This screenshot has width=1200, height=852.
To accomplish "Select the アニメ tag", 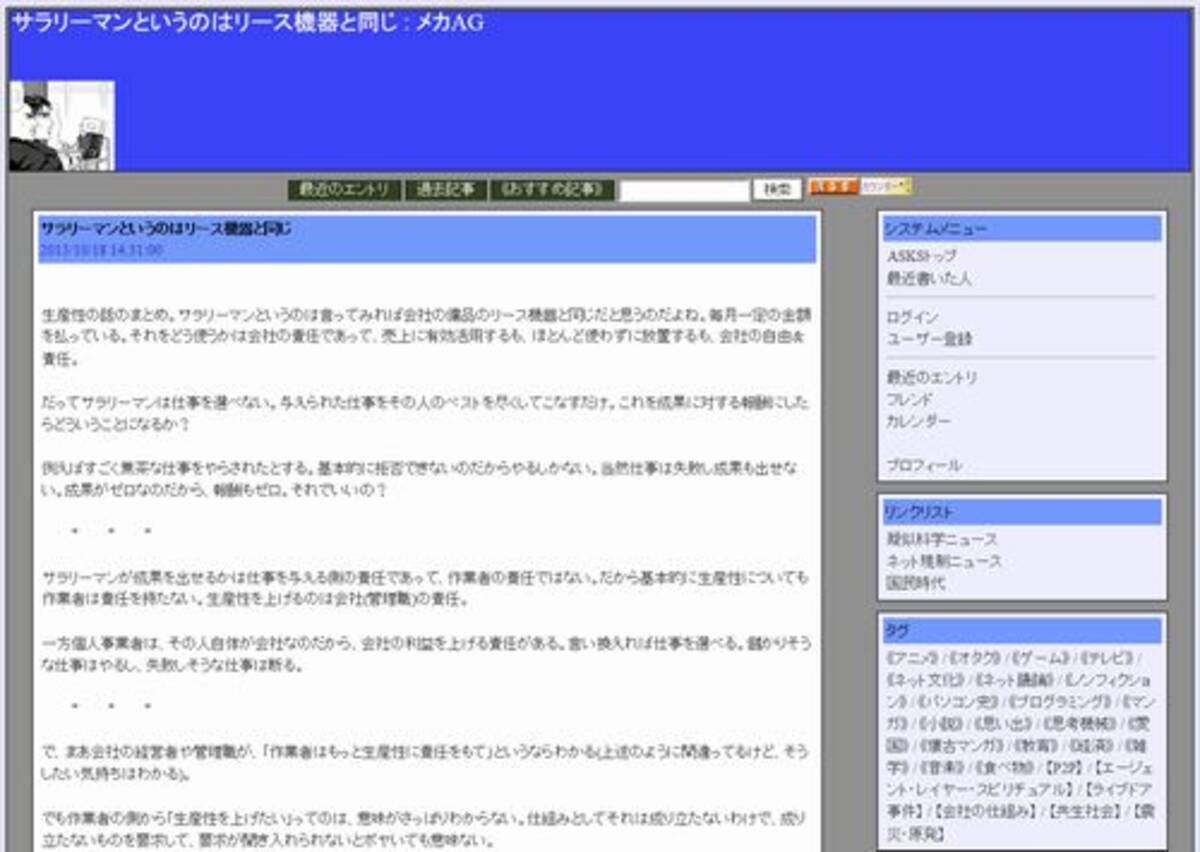I will [x=912, y=657].
